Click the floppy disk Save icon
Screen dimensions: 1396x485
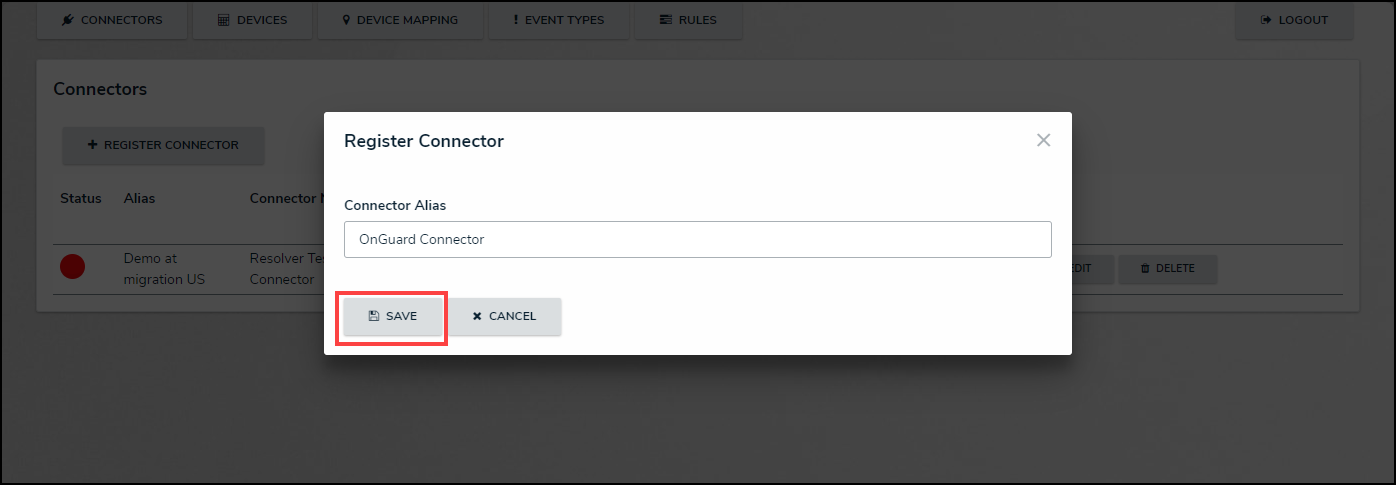coord(374,316)
